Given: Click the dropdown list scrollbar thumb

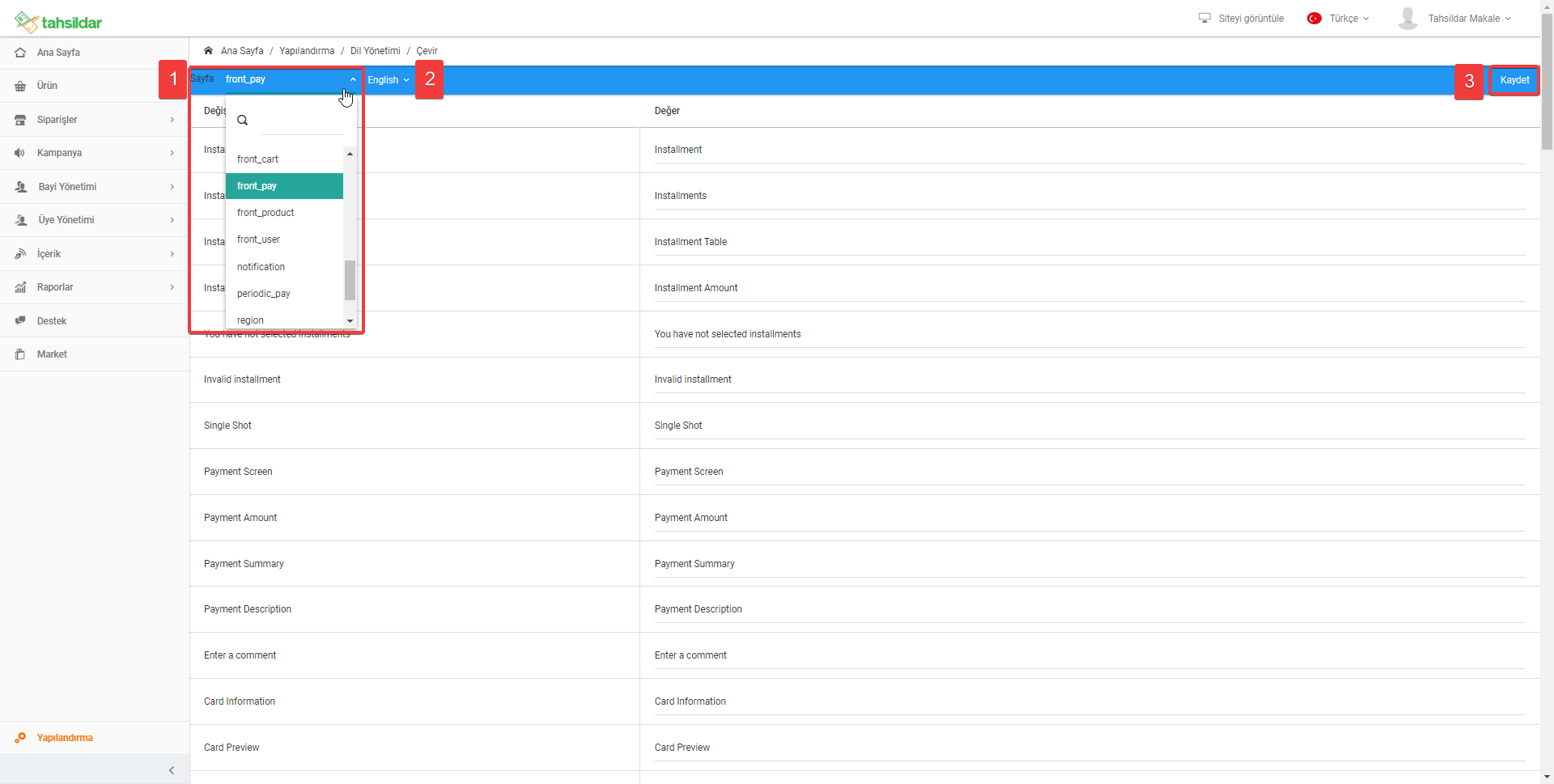Looking at the screenshot, I should tap(350, 280).
